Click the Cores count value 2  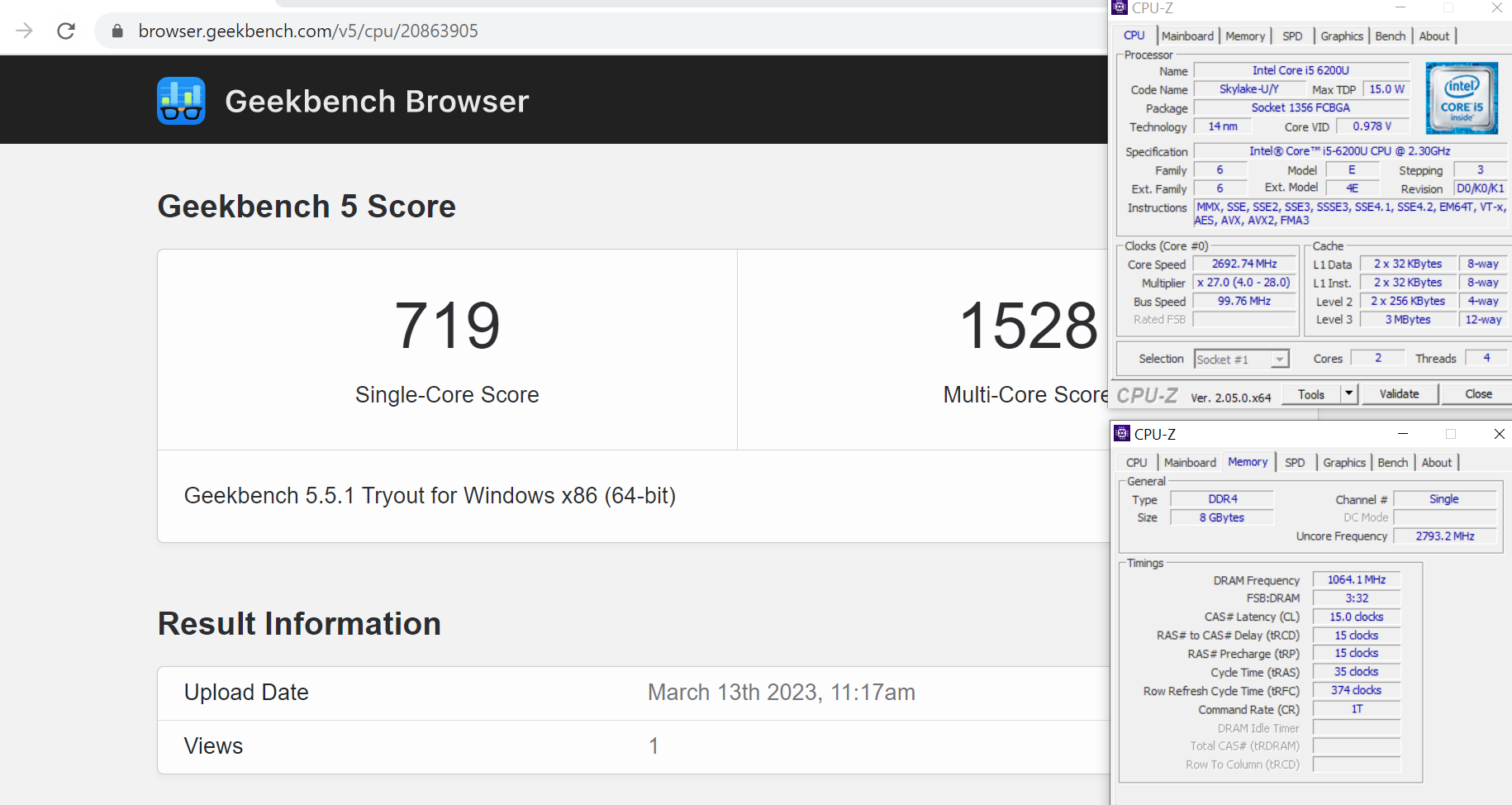click(x=1378, y=358)
